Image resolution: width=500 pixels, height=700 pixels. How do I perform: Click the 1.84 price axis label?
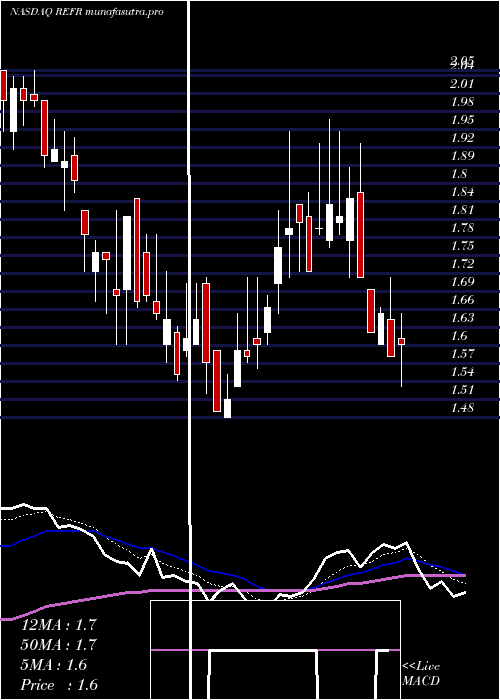click(462, 192)
